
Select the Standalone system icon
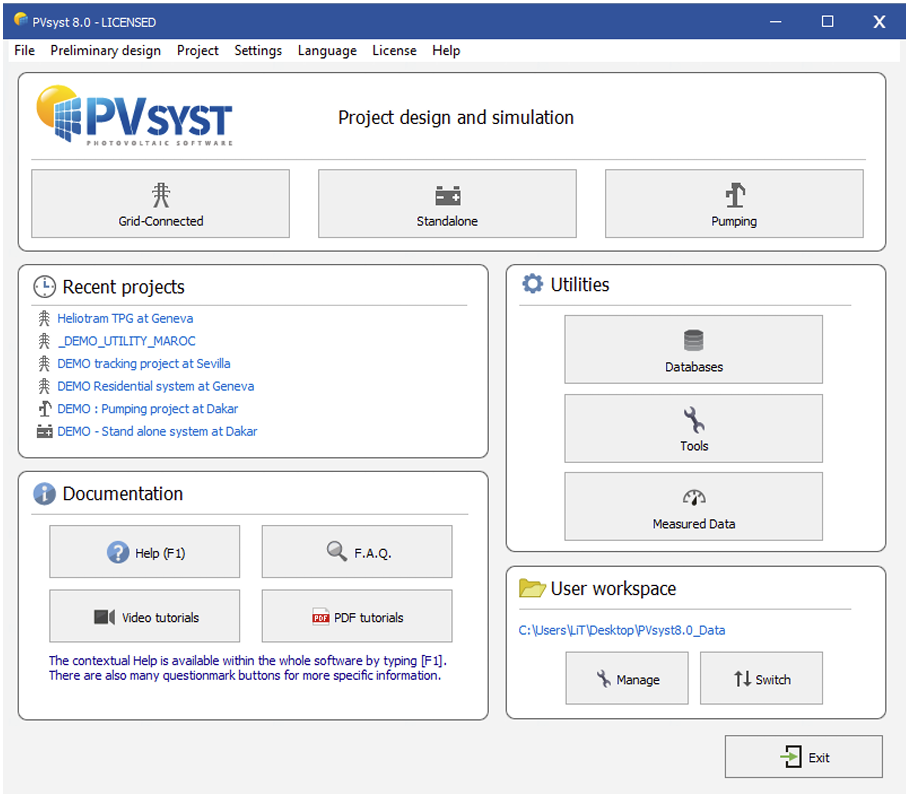[x=446, y=203]
